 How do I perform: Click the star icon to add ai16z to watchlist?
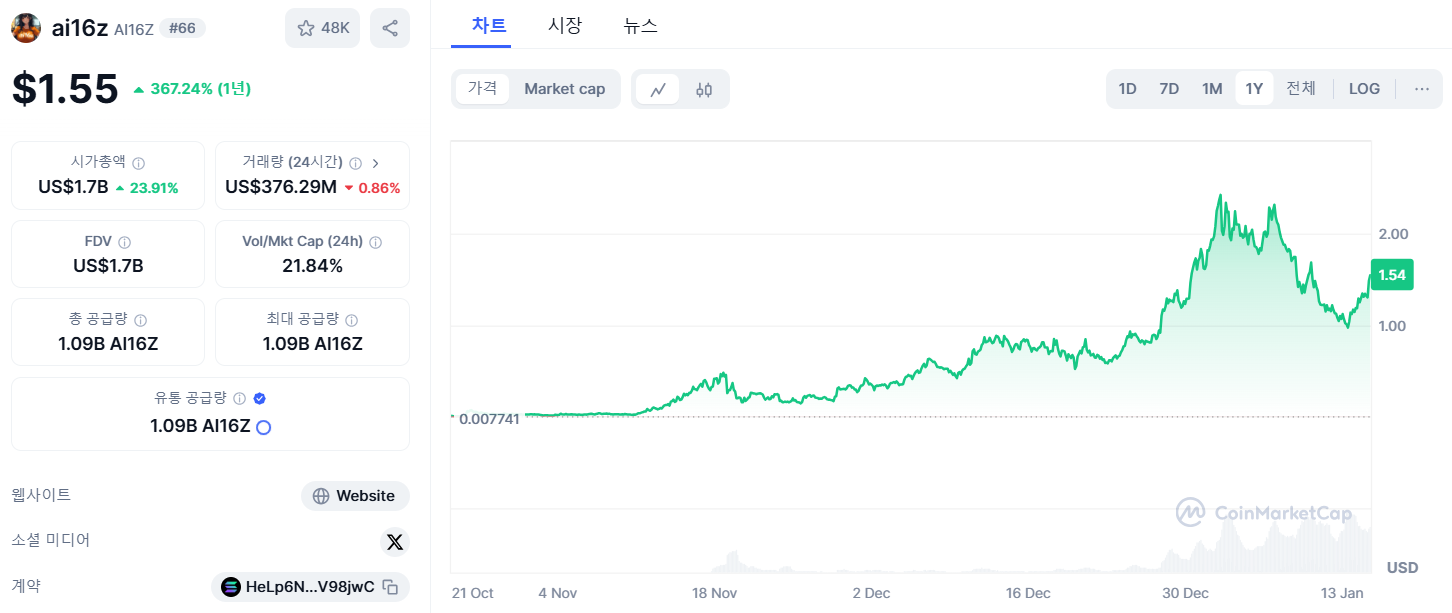pyautogui.click(x=305, y=27)
